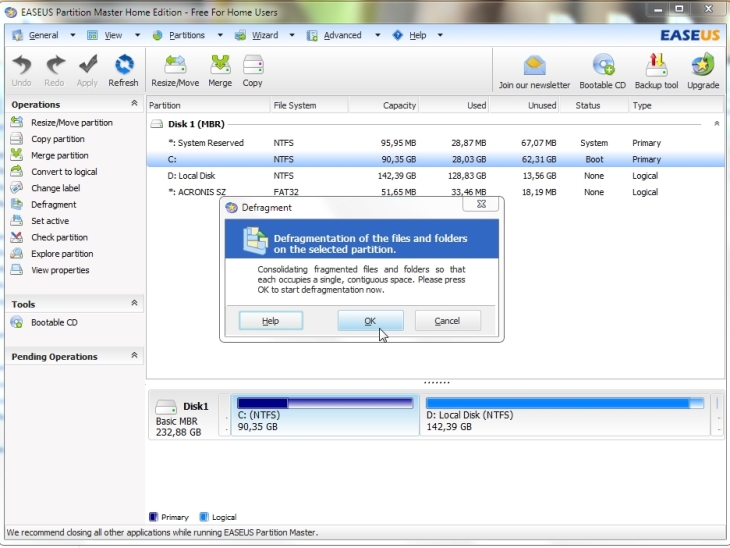Viewport: 730px width, 548px height.
Task: Select D: Local Disk block in disk map
Action: [x=565, y=415]
